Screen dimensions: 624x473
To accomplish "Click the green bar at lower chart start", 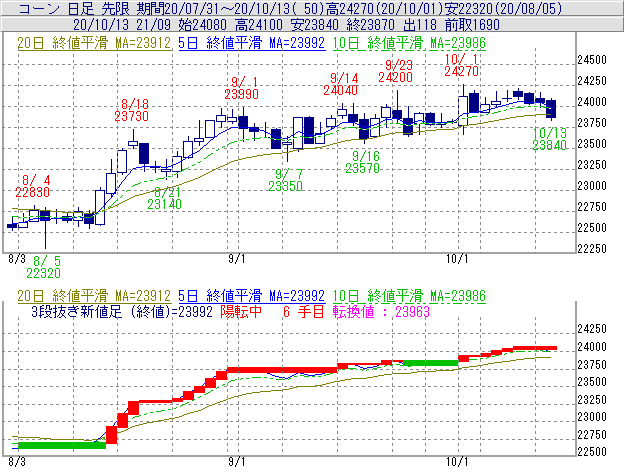I will coord(62,445).
